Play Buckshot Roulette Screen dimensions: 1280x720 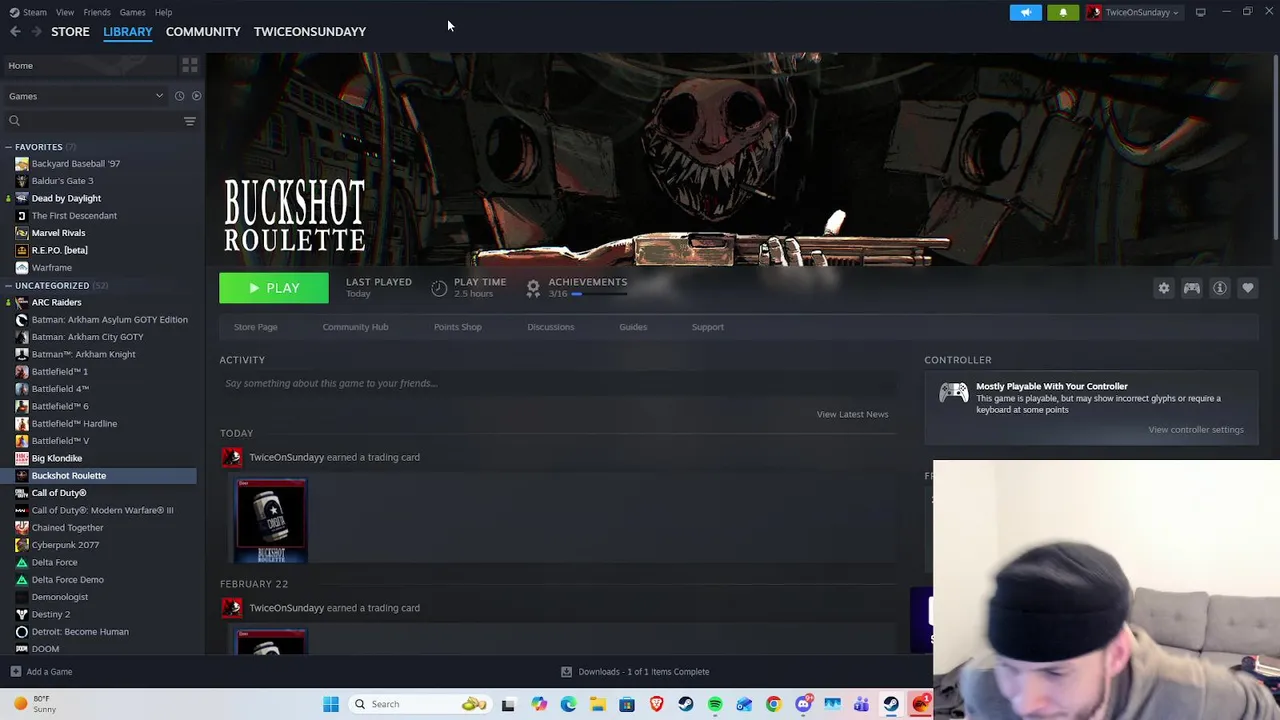coord(274,288)
